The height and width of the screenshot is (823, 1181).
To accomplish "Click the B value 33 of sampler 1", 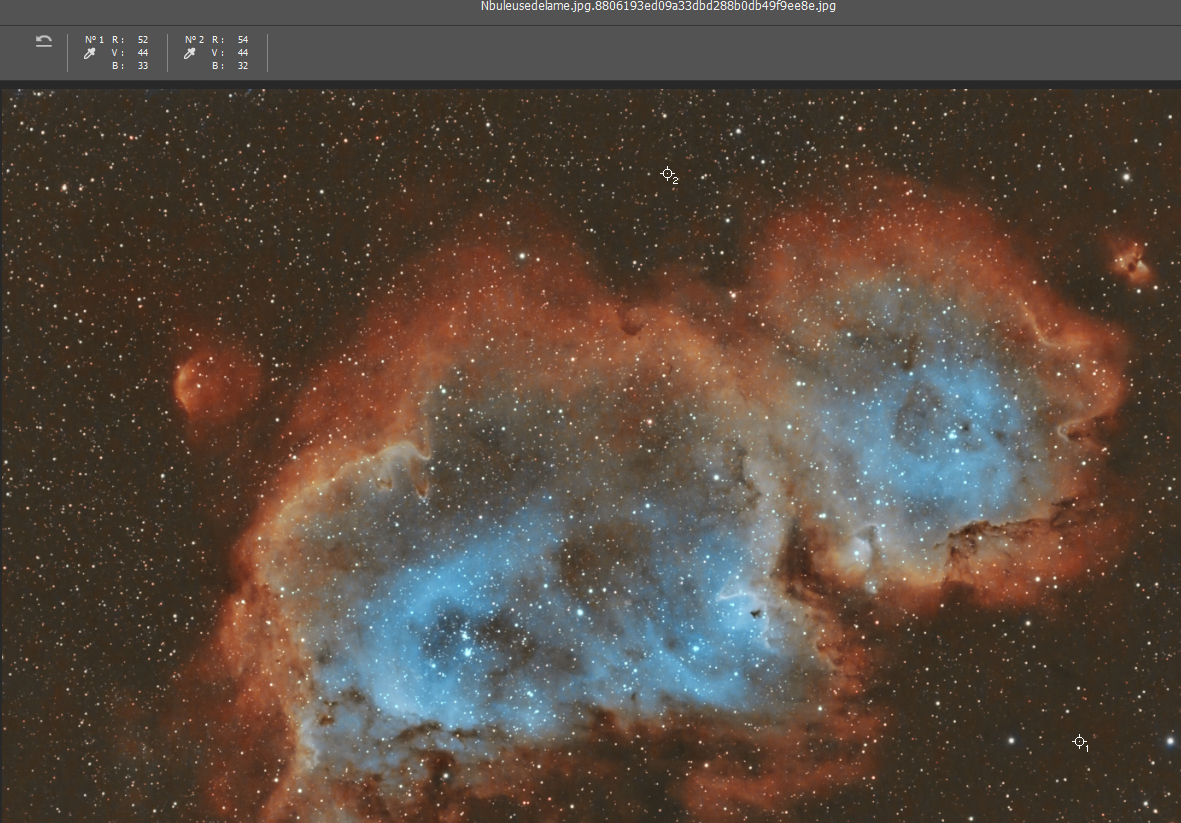I will pos(143,66).
